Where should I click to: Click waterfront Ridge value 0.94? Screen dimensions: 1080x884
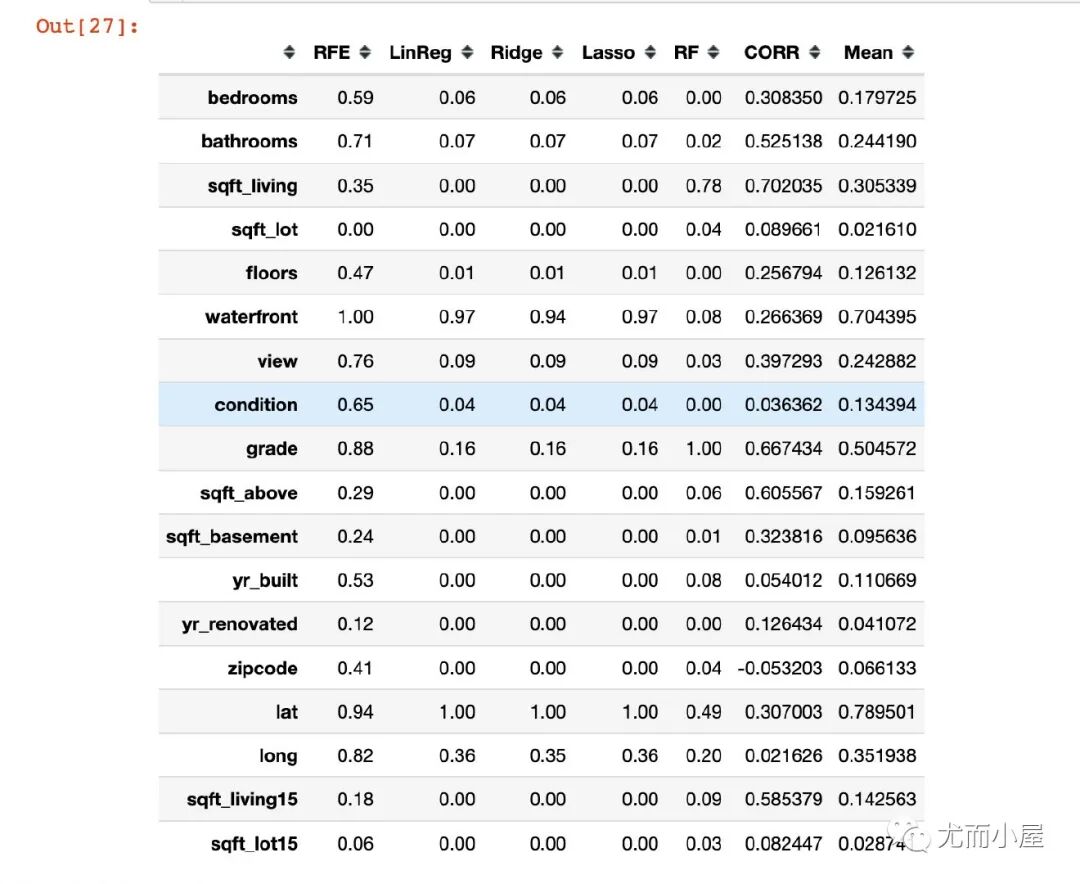548,317
